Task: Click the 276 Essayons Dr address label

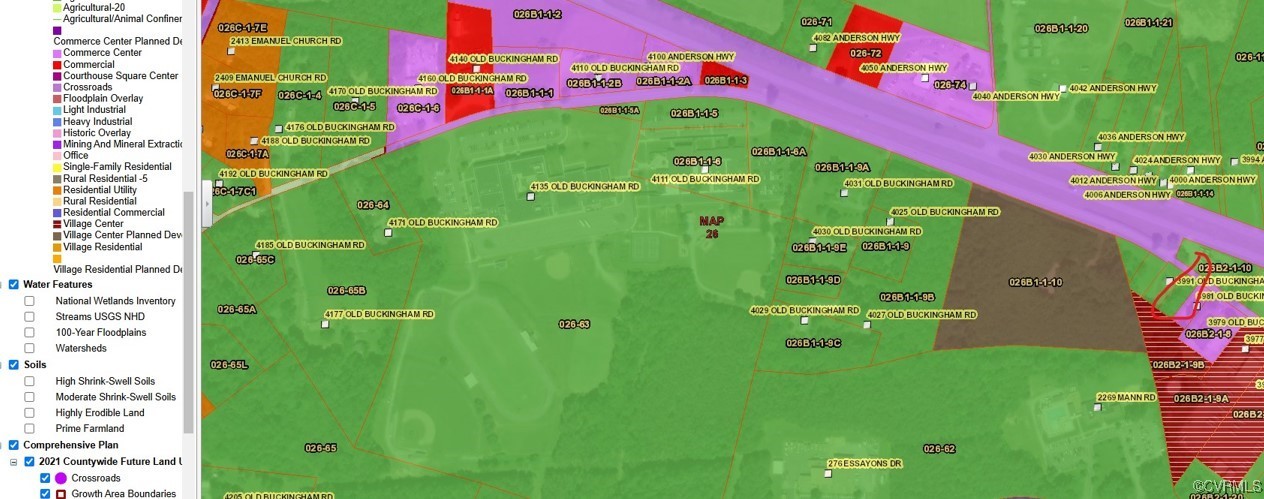Action: [865, 463]
